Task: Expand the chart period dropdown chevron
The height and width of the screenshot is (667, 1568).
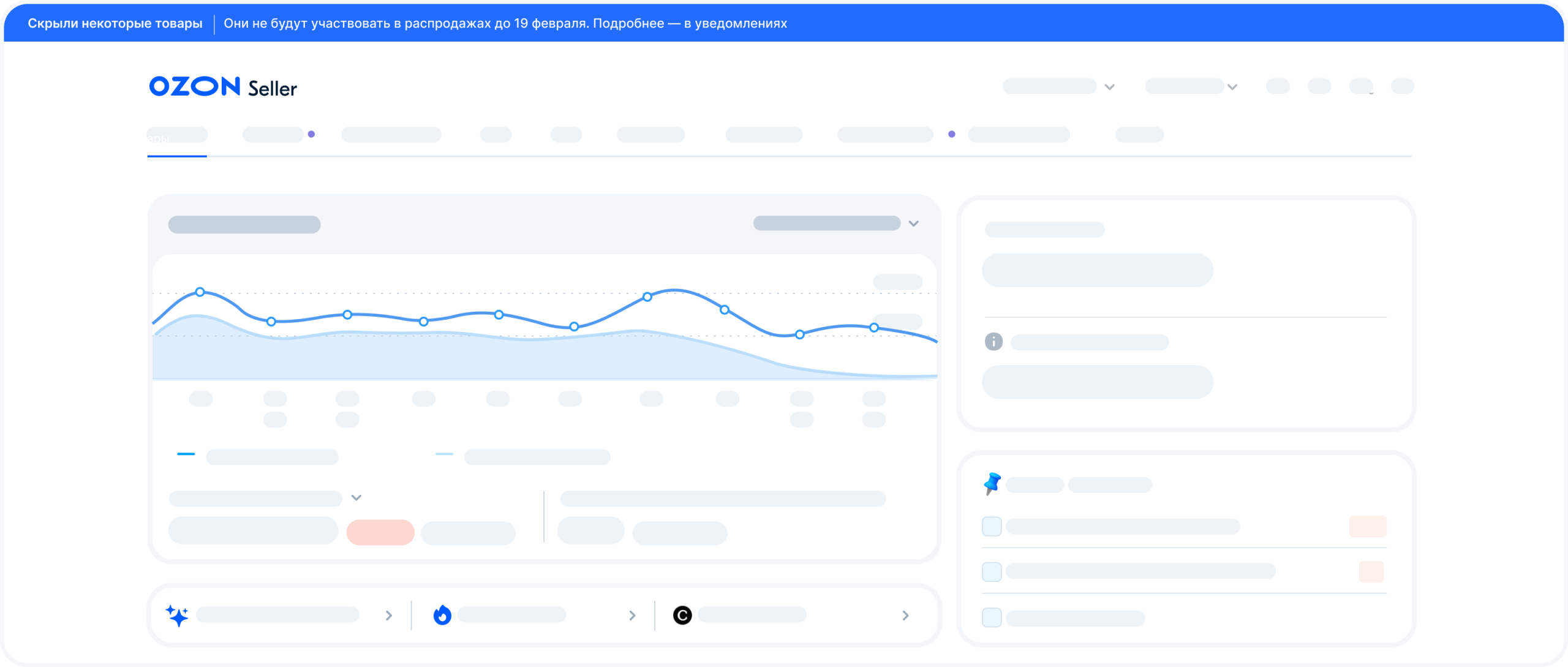Action: click(x=913, y=224)
